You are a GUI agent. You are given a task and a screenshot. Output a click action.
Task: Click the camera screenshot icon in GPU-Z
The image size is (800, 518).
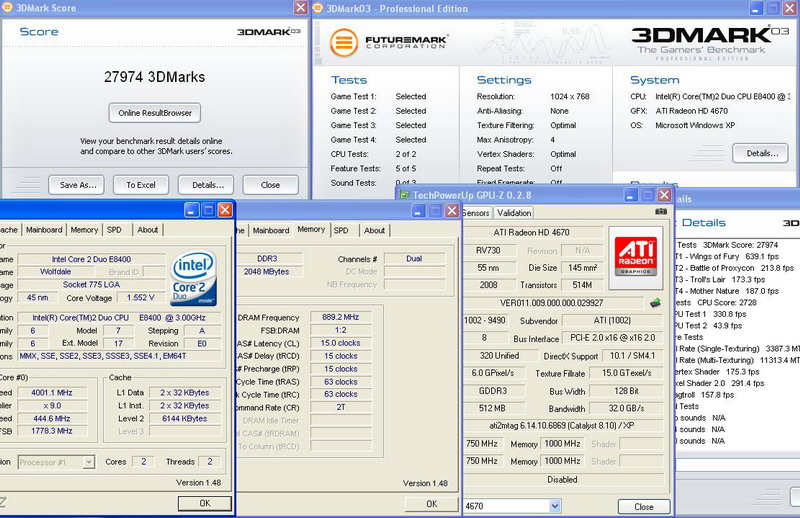[661, 212]
